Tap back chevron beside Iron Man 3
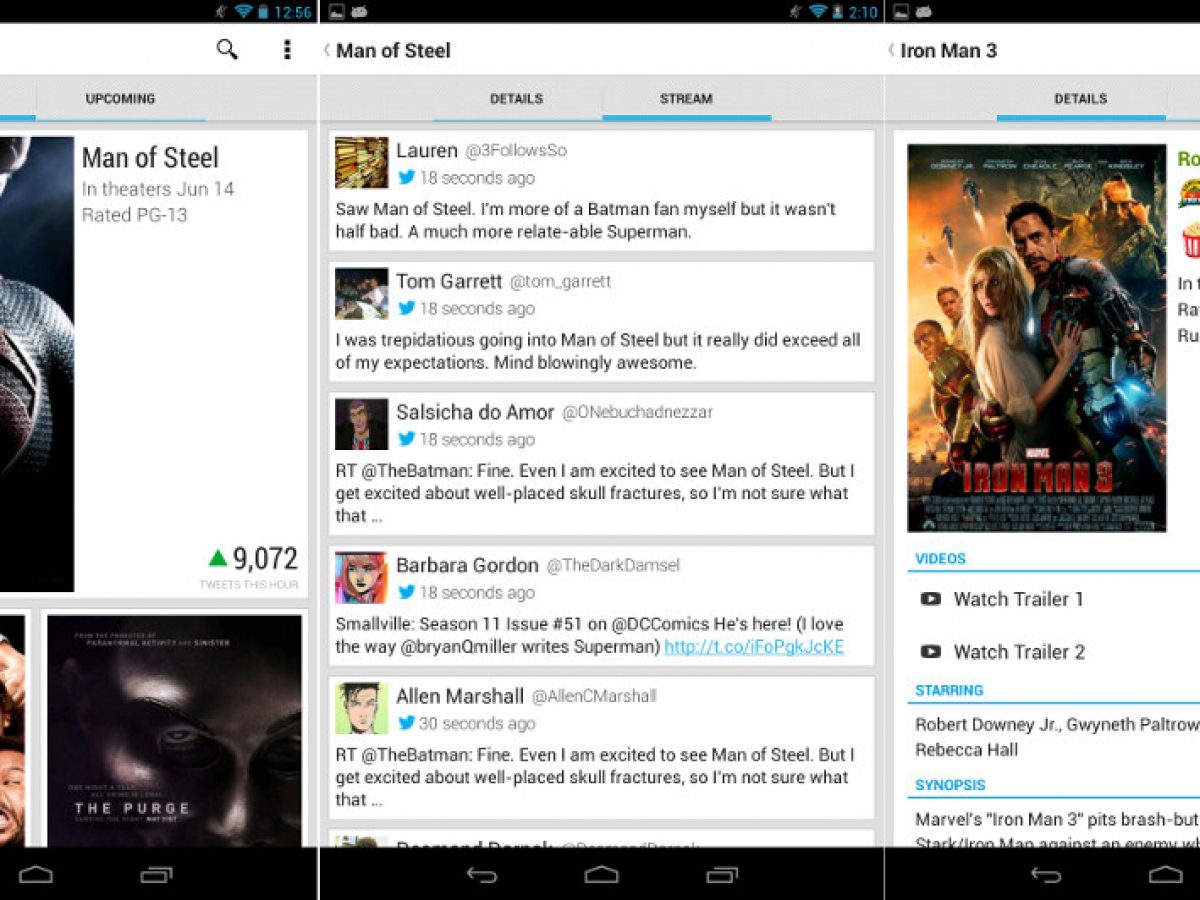Viewport: 1200px width, 900px height. click(891, 50)
